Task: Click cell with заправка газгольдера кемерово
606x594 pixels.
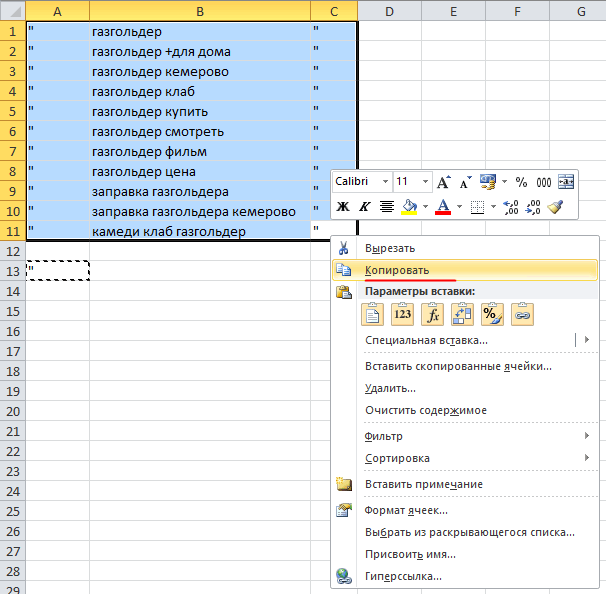Action: [x=200, y=211]
